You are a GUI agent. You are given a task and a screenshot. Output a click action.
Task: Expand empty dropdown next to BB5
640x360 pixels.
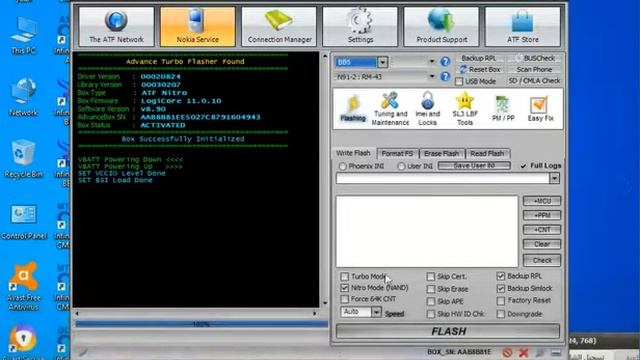432,62
